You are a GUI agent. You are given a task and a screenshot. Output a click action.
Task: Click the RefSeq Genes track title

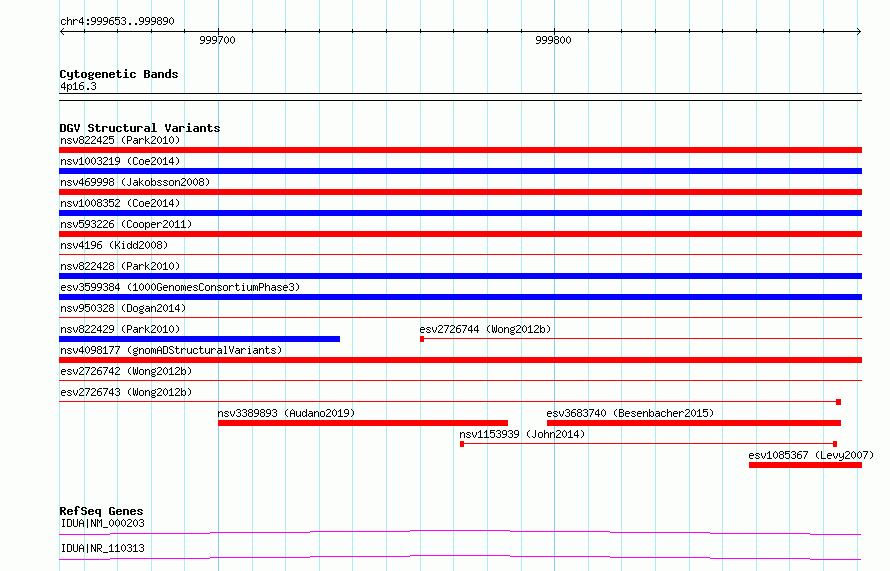click(x=101, y=511)
